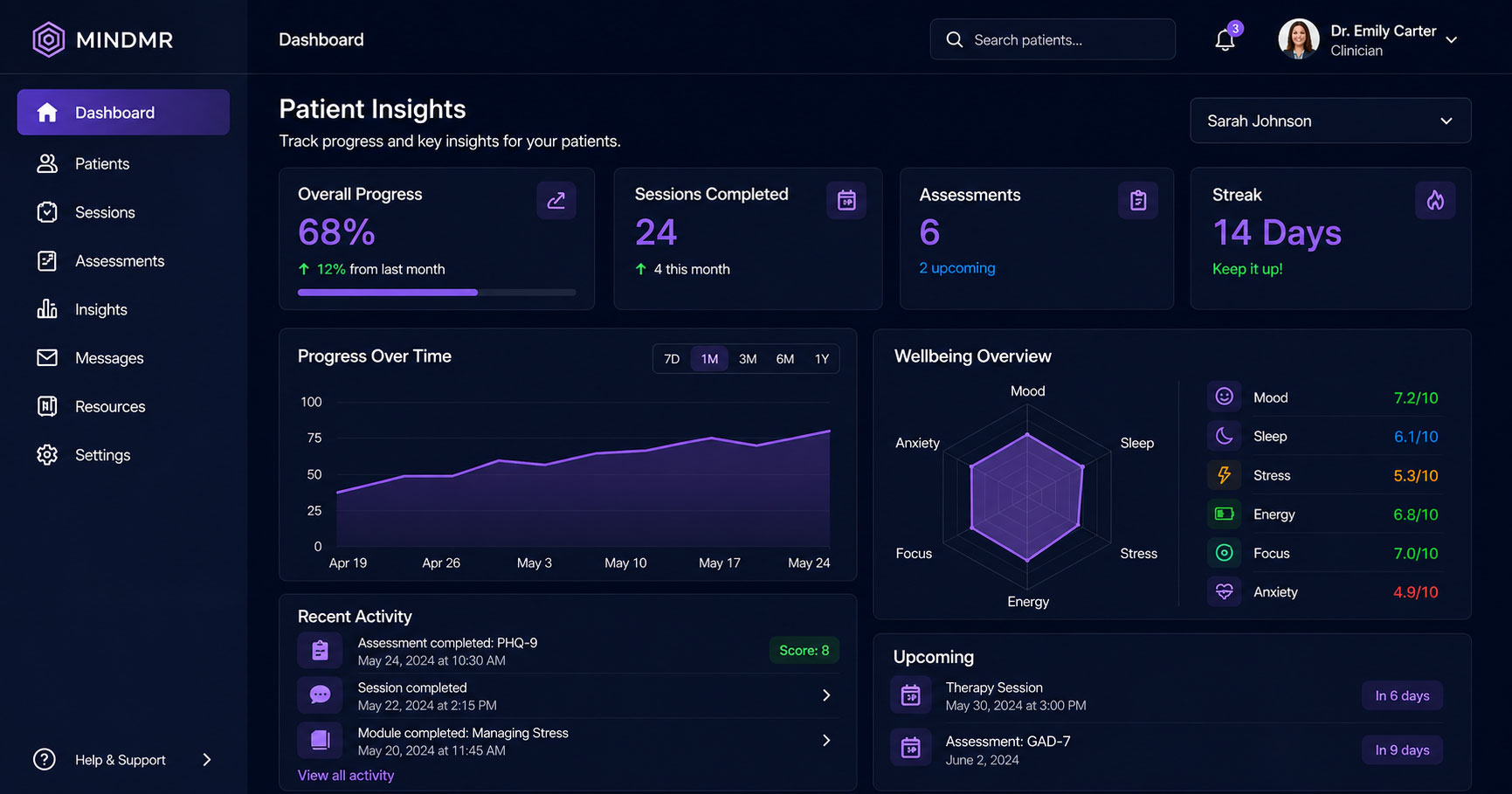Click the View all activity link
1512x794 pixels.
point(346,775)
